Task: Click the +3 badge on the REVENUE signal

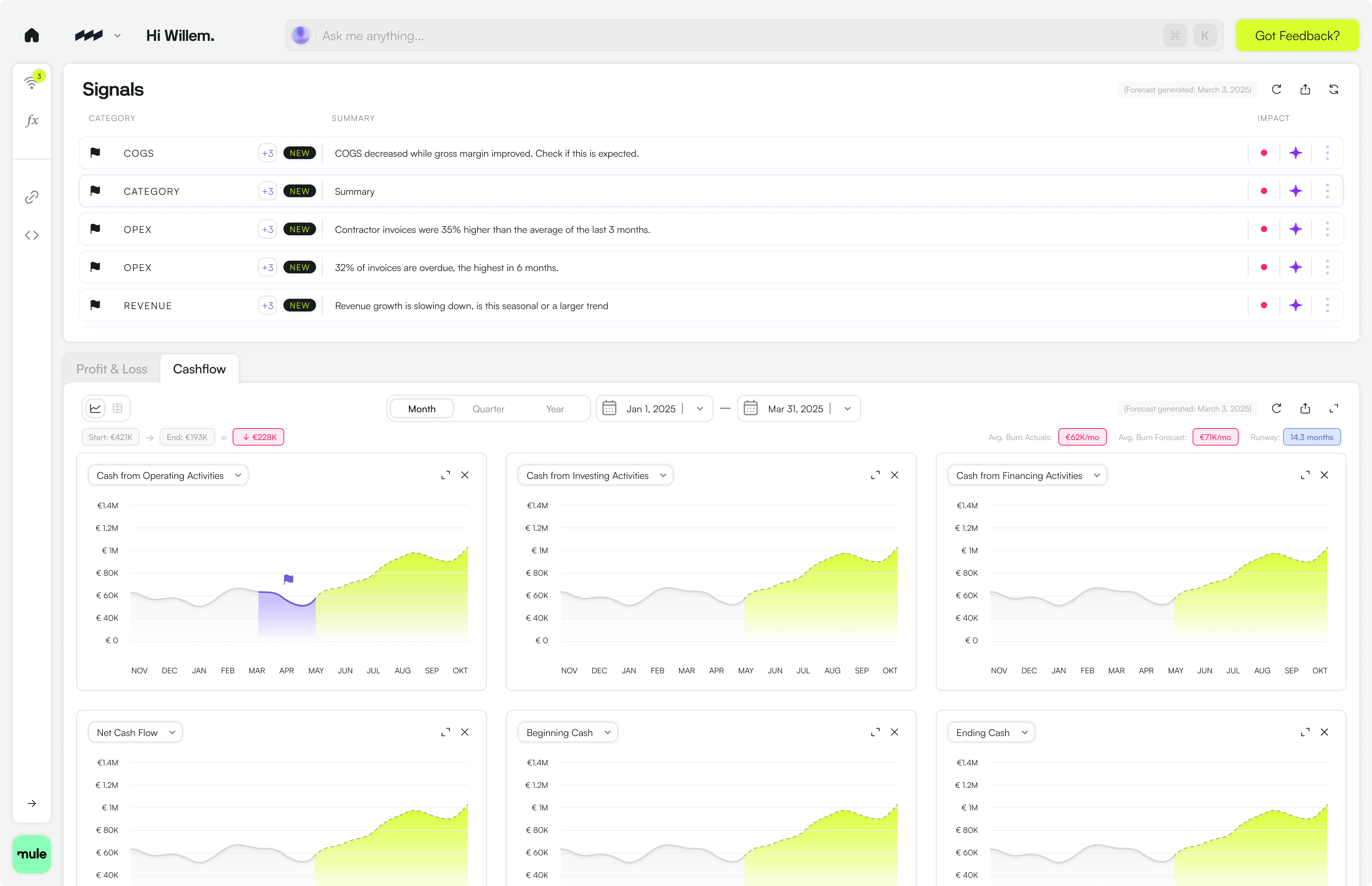Action: [268, 306]
